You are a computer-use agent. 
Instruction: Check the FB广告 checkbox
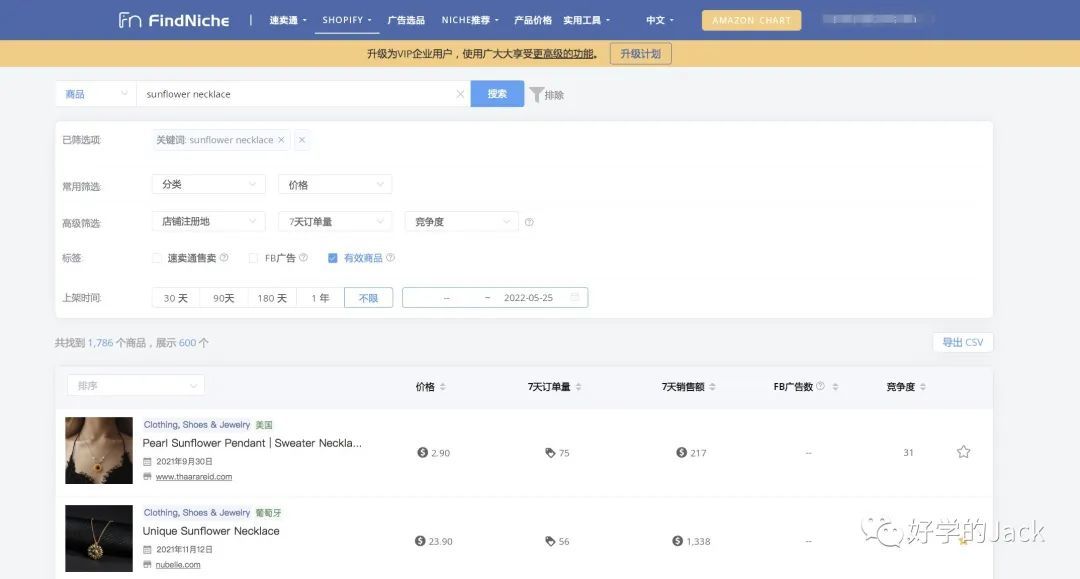tap(254, 258)
